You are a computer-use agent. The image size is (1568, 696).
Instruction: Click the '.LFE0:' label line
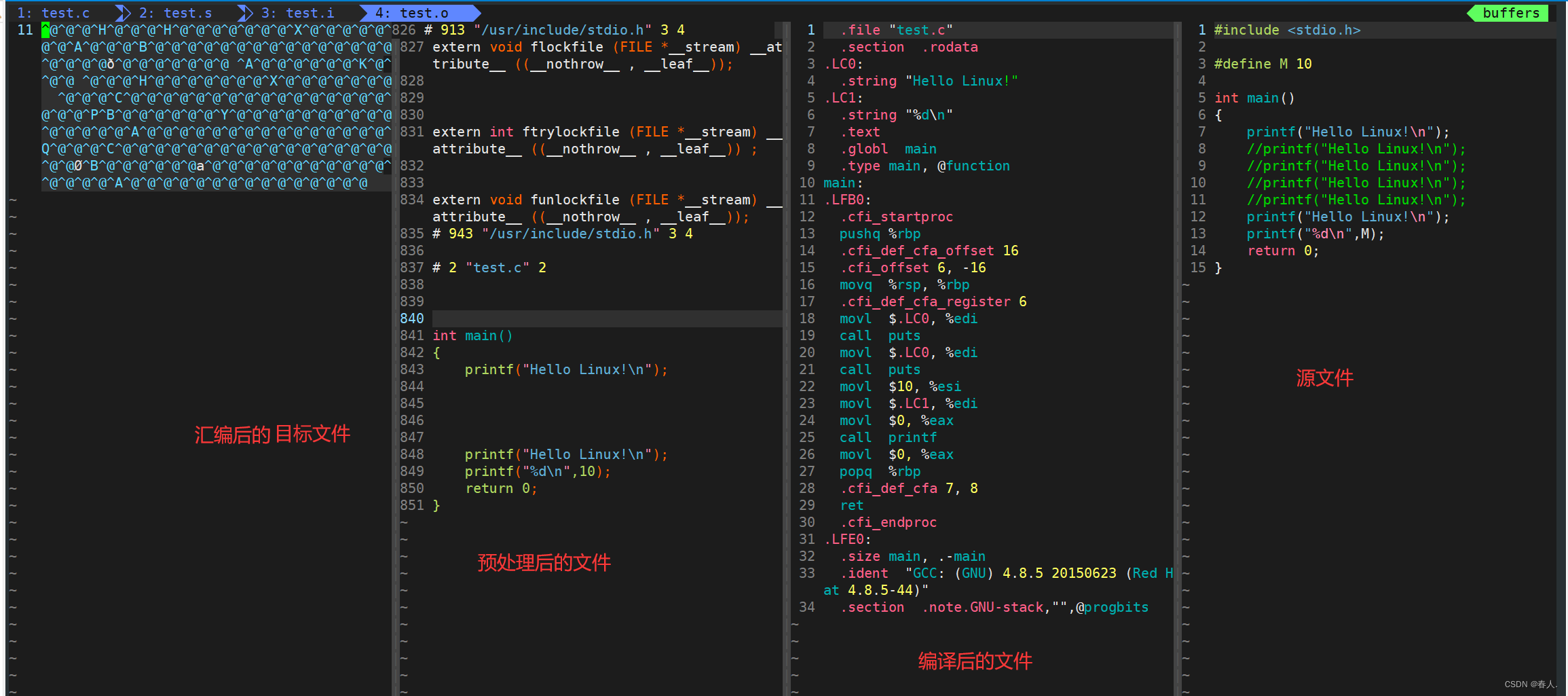click(x=847, y=539)
